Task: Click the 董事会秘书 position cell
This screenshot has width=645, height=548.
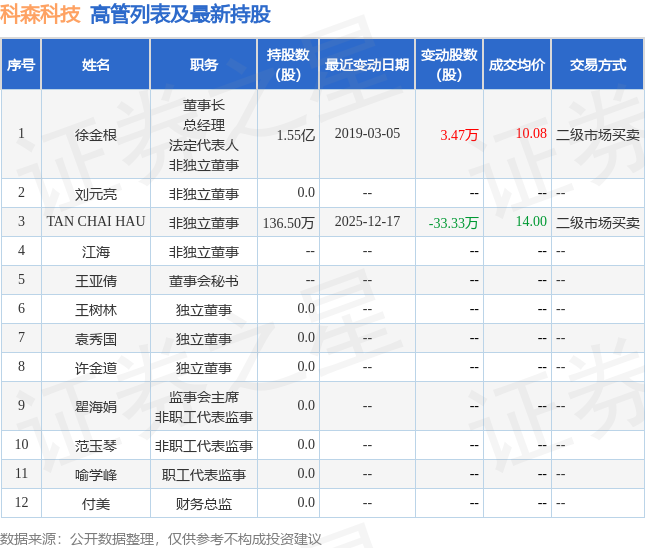Action: (x=204, y=280)
